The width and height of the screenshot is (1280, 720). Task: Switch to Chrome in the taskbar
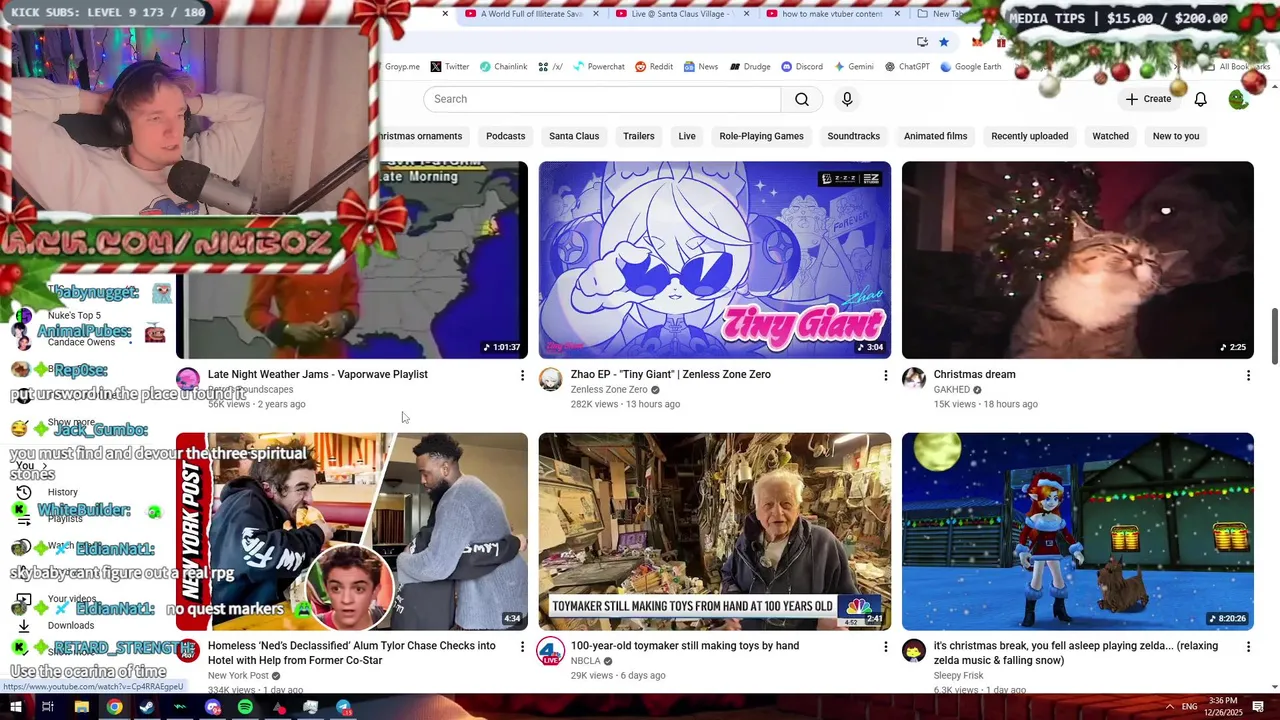(x=114, y=707)
